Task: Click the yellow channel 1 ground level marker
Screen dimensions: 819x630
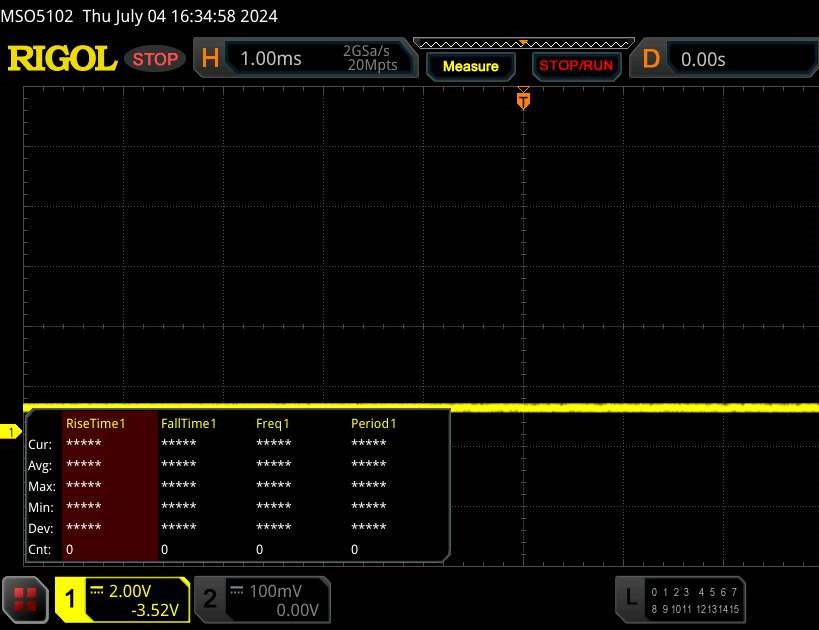Action: 11,432
